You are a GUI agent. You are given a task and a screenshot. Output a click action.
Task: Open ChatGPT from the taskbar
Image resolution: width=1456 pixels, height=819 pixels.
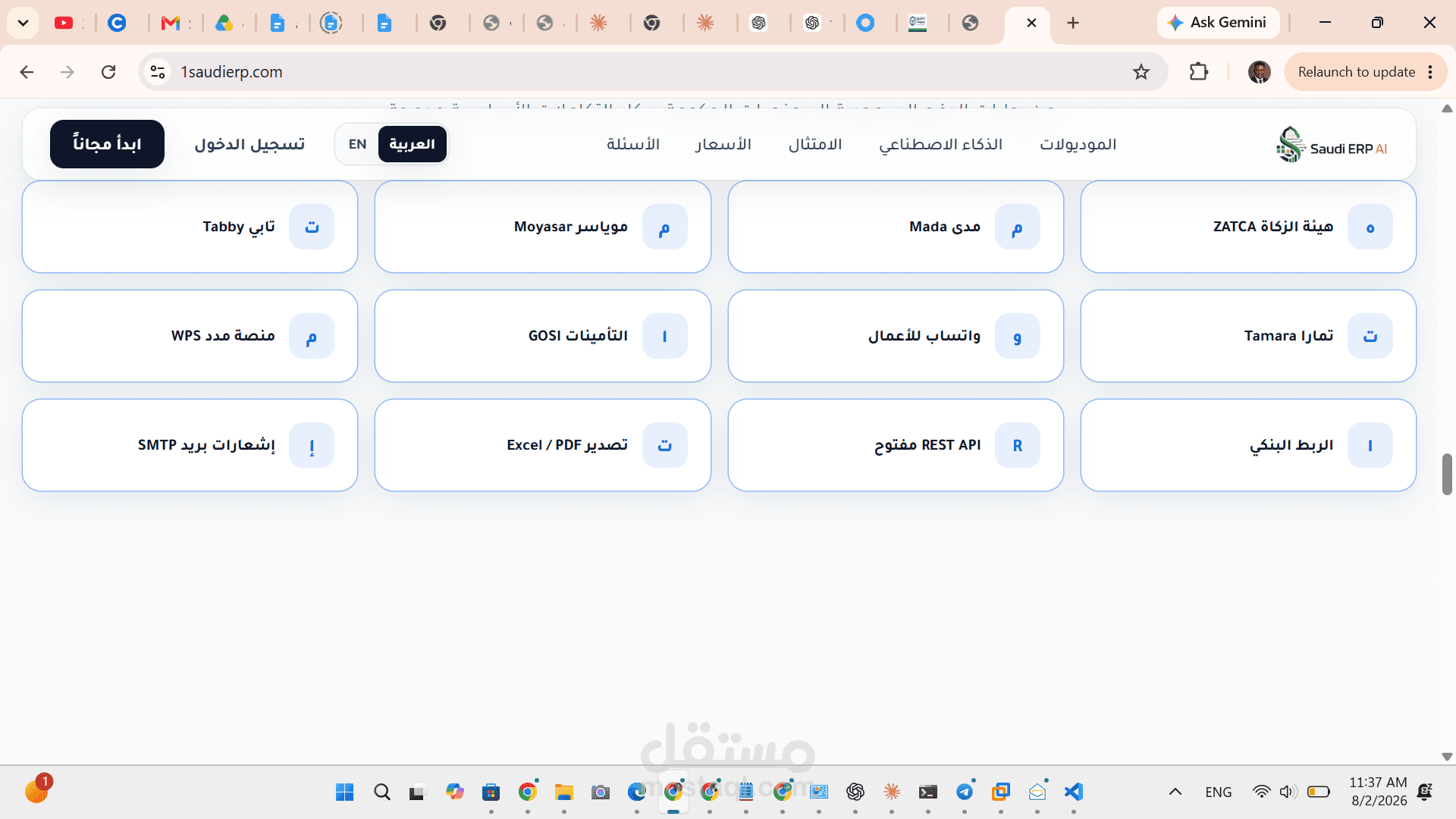point(855,792)
